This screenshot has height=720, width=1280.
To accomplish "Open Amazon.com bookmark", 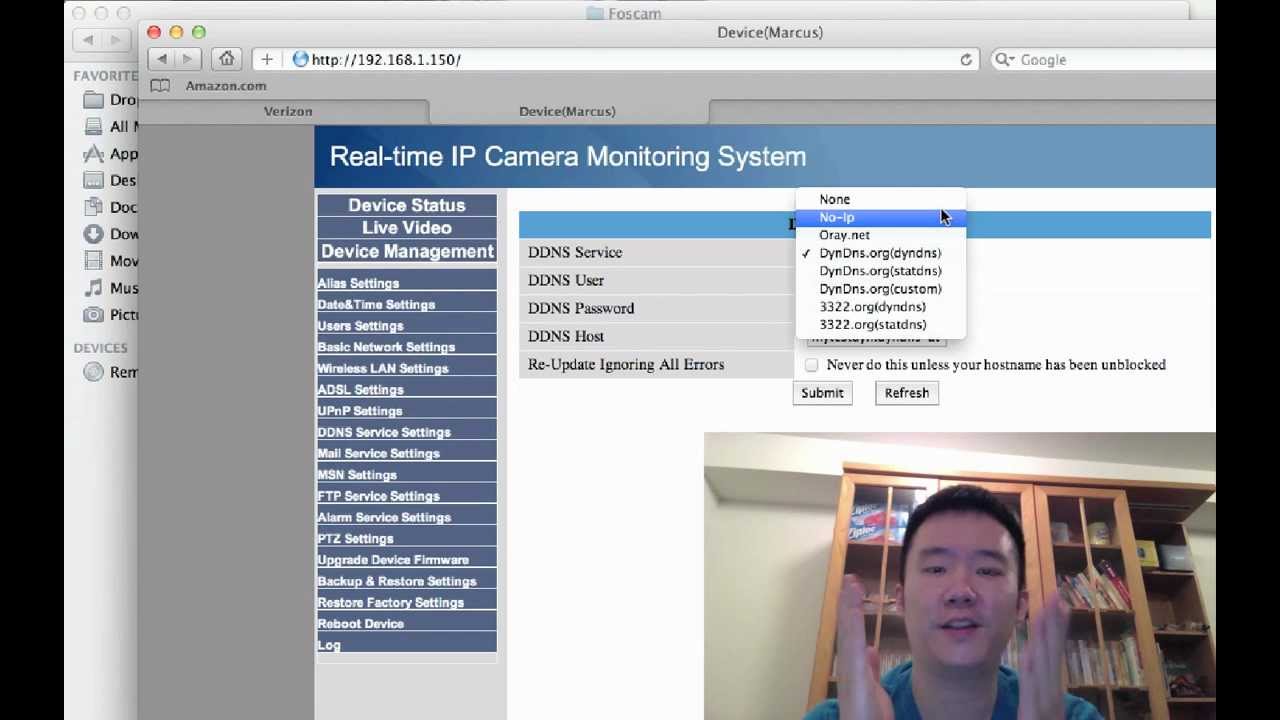I will pyautogui.click(x=226, y=86).
